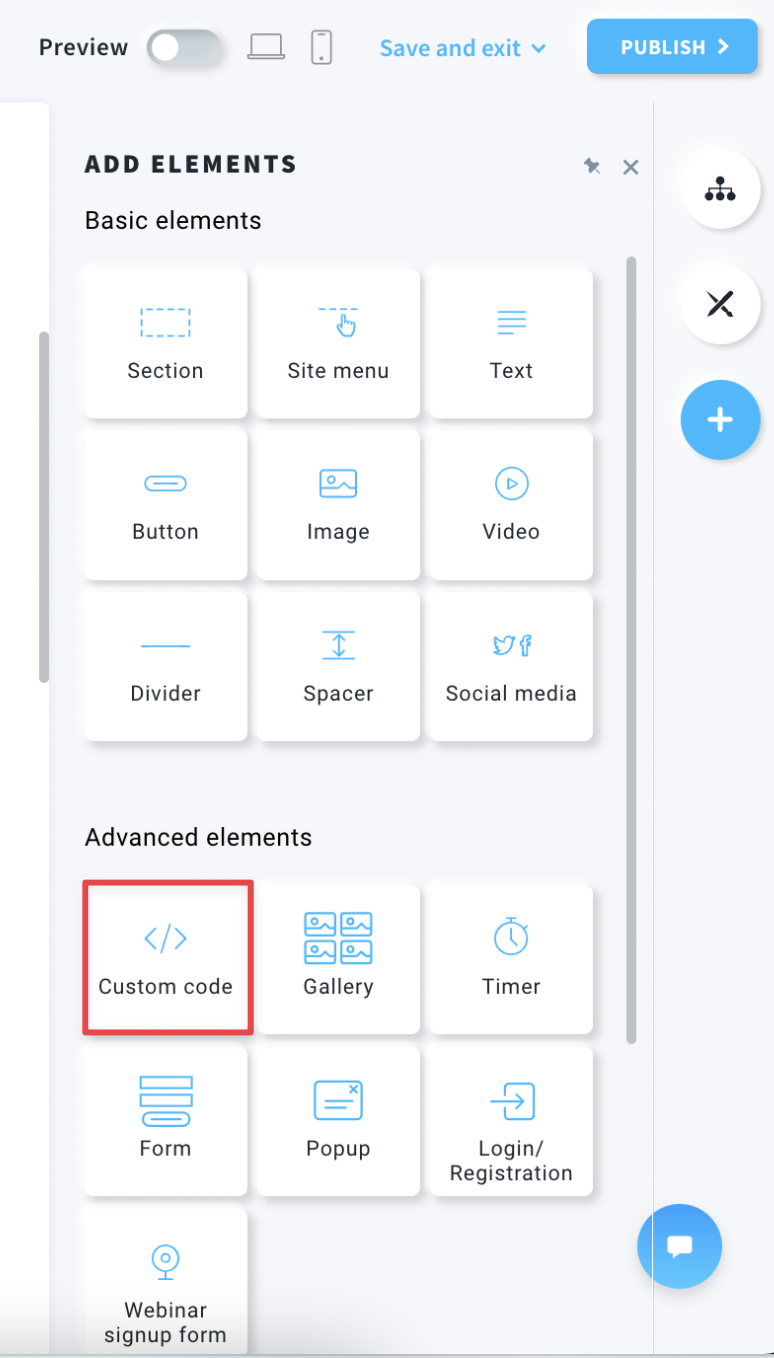The width and height of the screenshot is (774, 1358).
Task: Switch to mobile view icon
Action: (x=321, y=47)
